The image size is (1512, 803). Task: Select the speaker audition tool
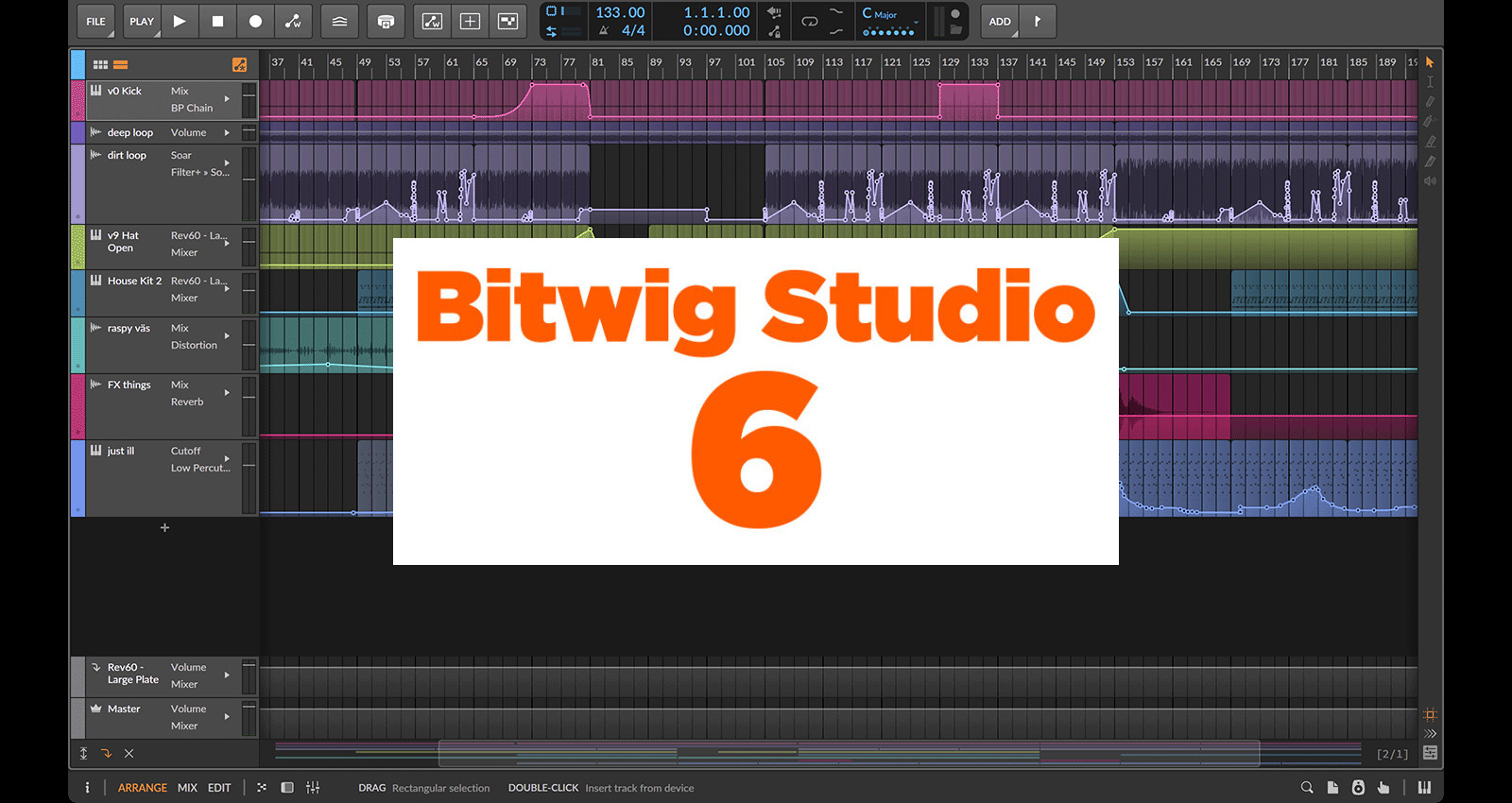click(1430, 180)
